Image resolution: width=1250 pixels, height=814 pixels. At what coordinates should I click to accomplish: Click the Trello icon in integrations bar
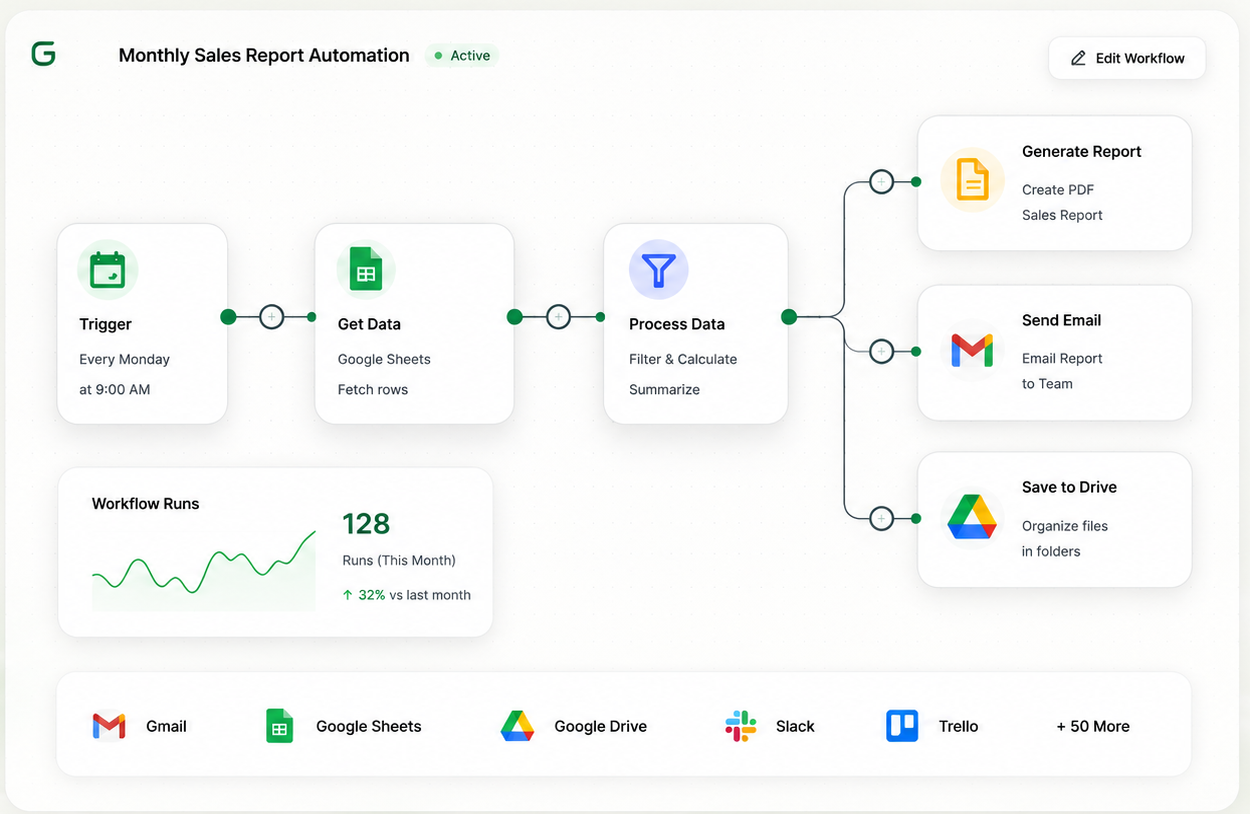(x=902, y=726)
